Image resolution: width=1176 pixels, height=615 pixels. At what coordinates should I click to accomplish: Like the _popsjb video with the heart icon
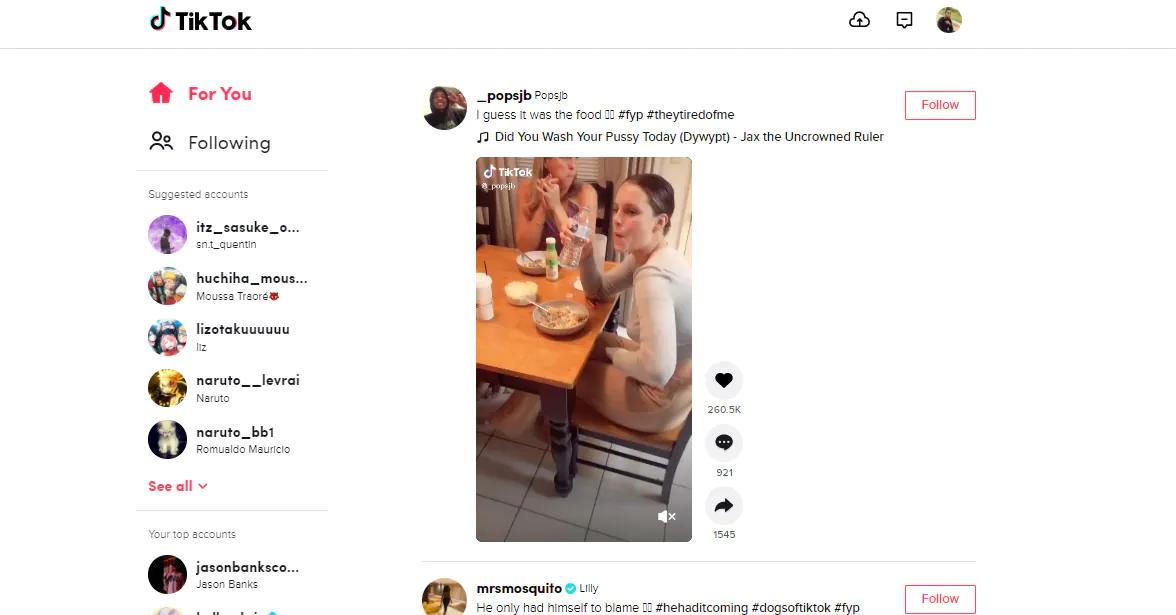pos(724,380)
